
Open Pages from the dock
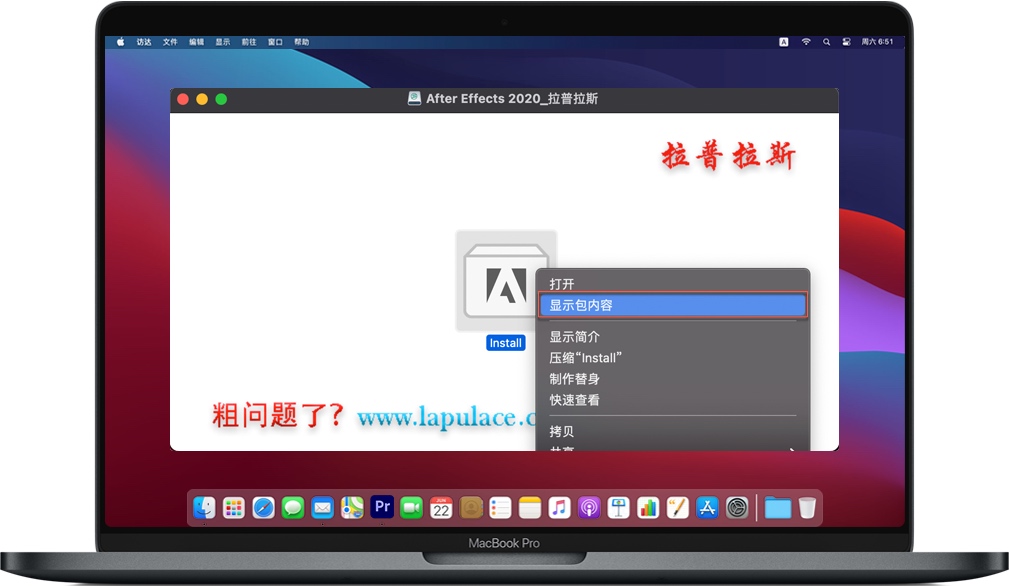point(678,508)
